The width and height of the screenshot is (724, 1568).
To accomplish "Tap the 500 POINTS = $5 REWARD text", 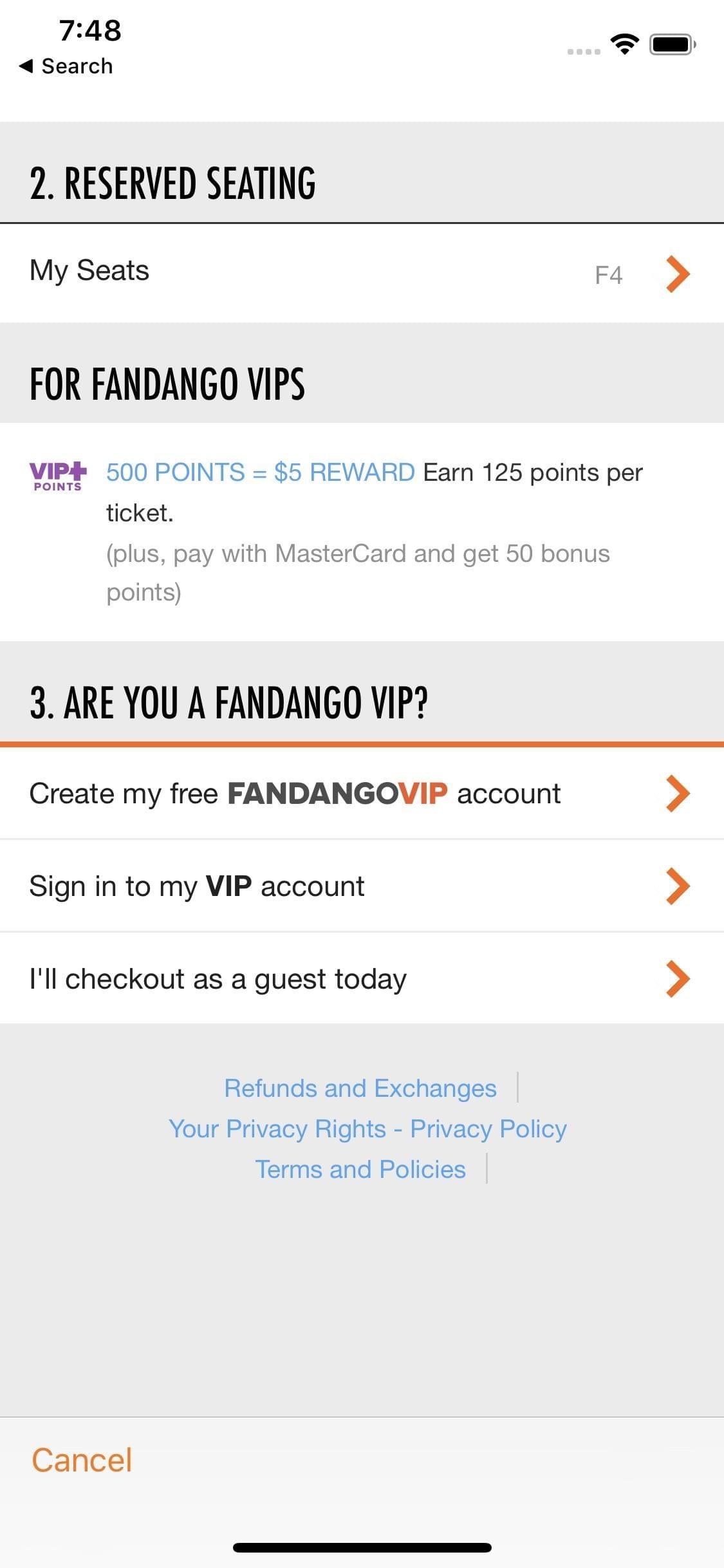I will (260, 472).
